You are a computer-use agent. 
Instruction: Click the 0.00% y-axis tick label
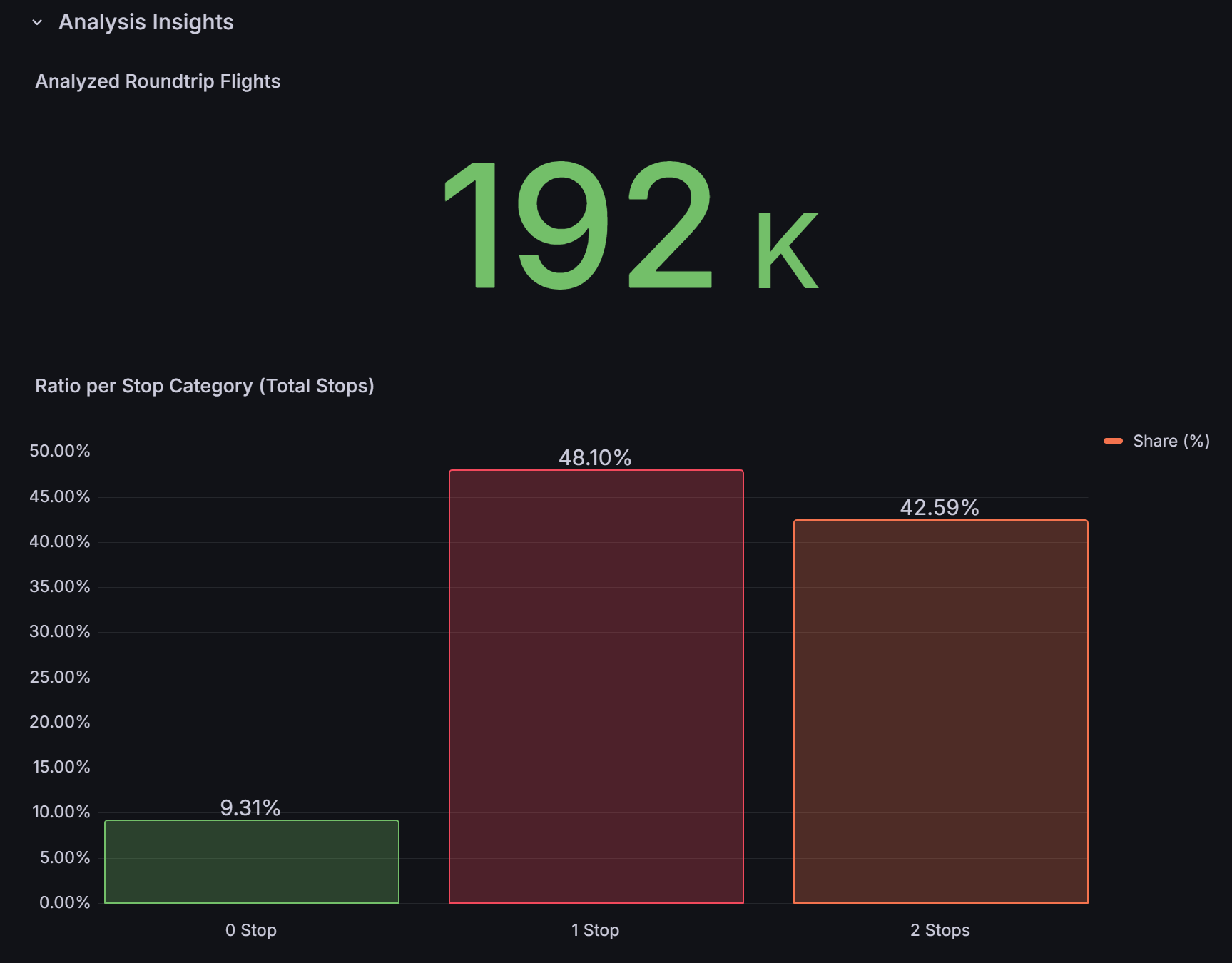(x=64, y=902)
